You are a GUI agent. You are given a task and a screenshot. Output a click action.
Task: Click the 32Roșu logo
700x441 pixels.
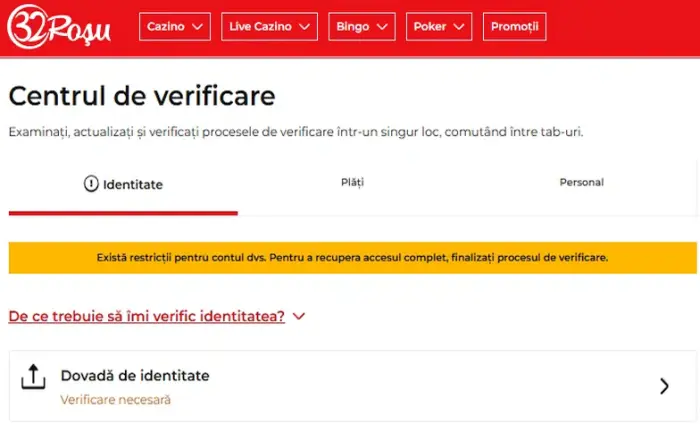[58, 27]
